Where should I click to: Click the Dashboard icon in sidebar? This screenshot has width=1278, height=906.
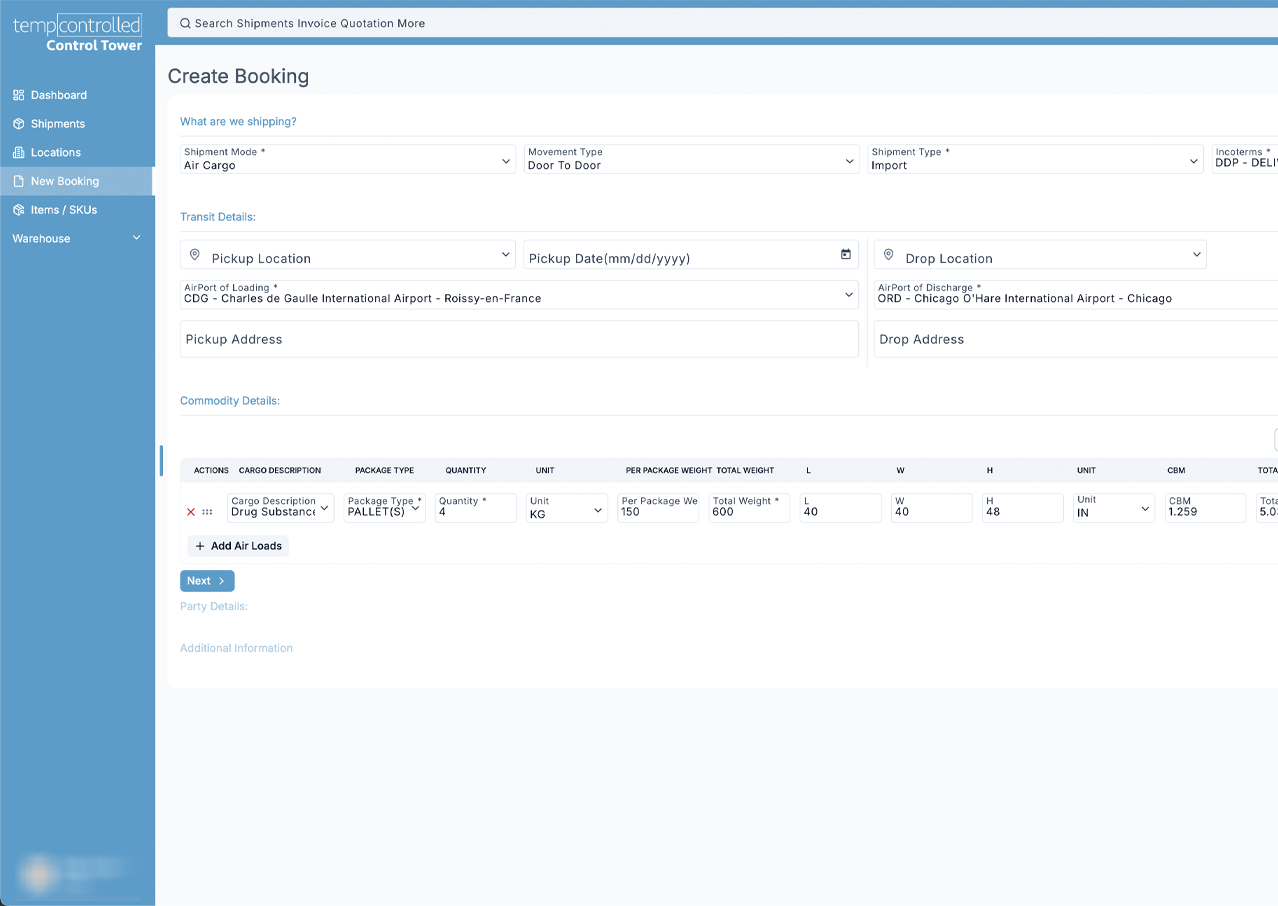(x=18, y=95)
